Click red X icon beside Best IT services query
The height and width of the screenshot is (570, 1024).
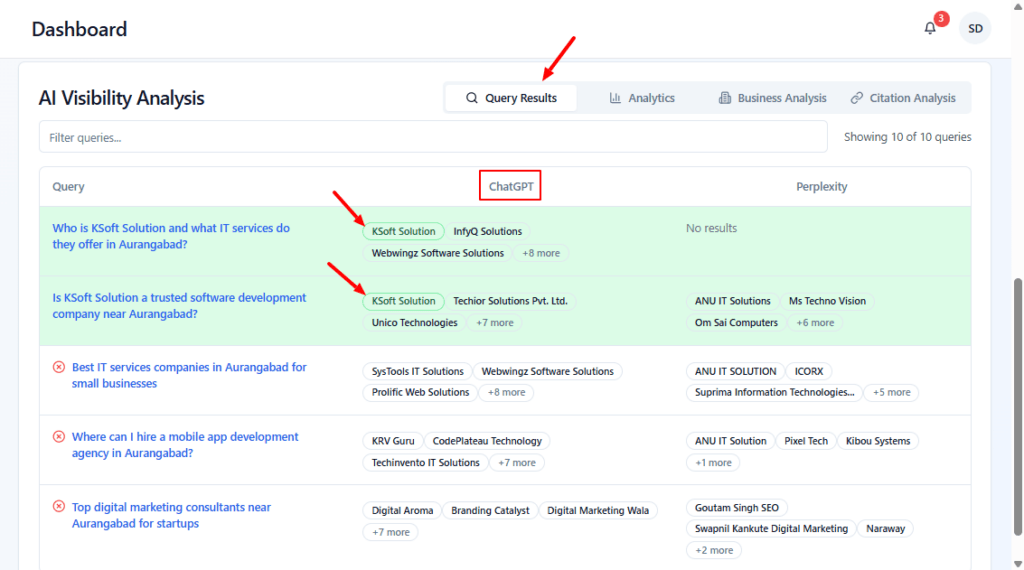click(x=59, y=368)
